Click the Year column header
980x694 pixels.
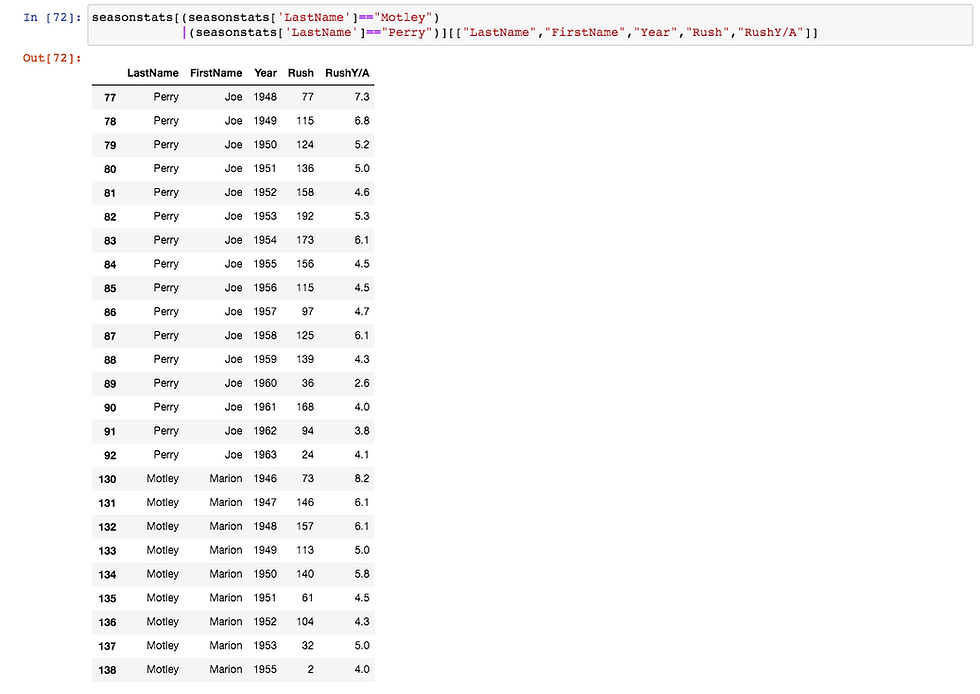tap(266, 73)
